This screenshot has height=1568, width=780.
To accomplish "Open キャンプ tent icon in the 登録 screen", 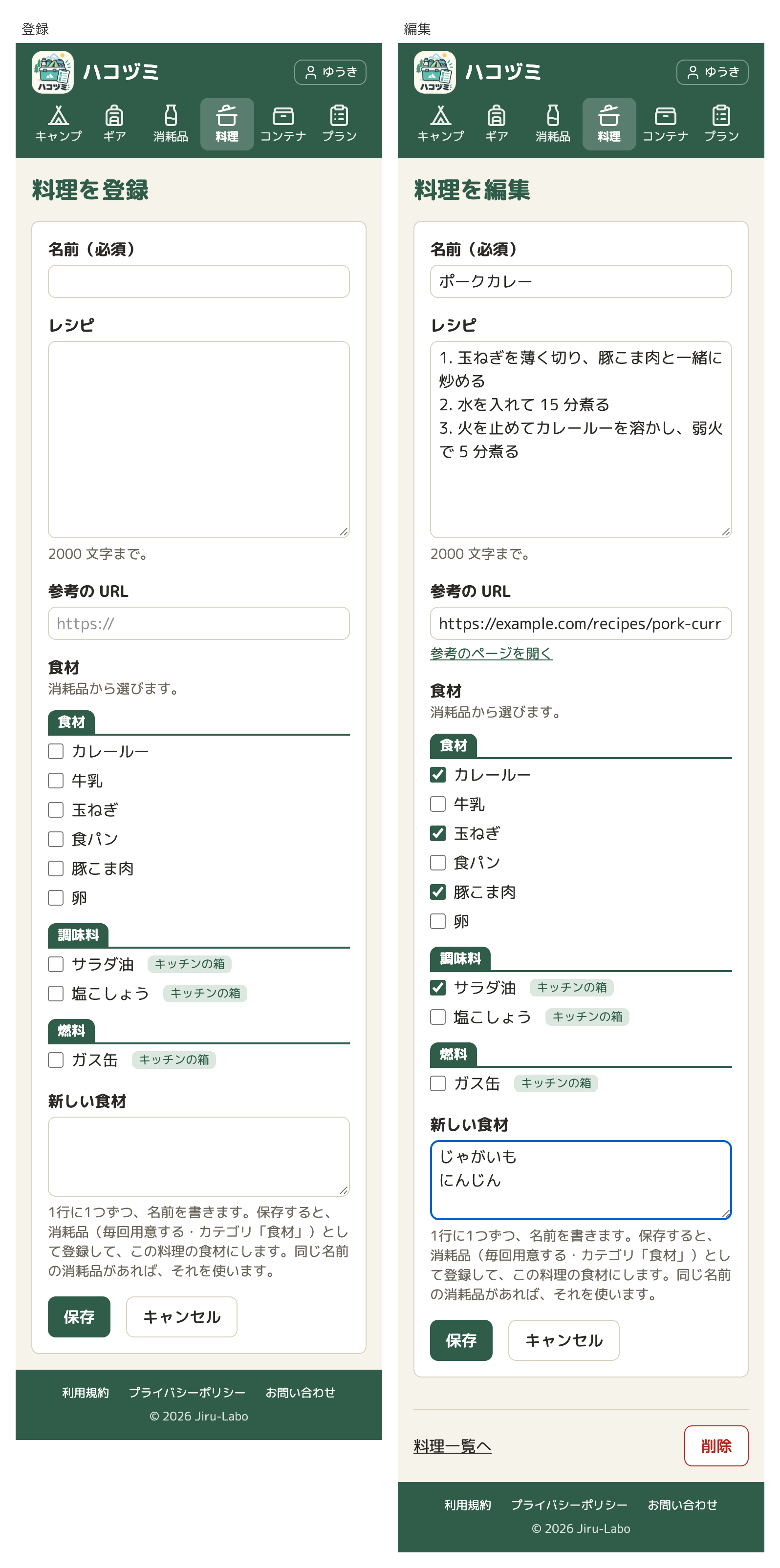I will pyautogui.click(x=59, y=115).
